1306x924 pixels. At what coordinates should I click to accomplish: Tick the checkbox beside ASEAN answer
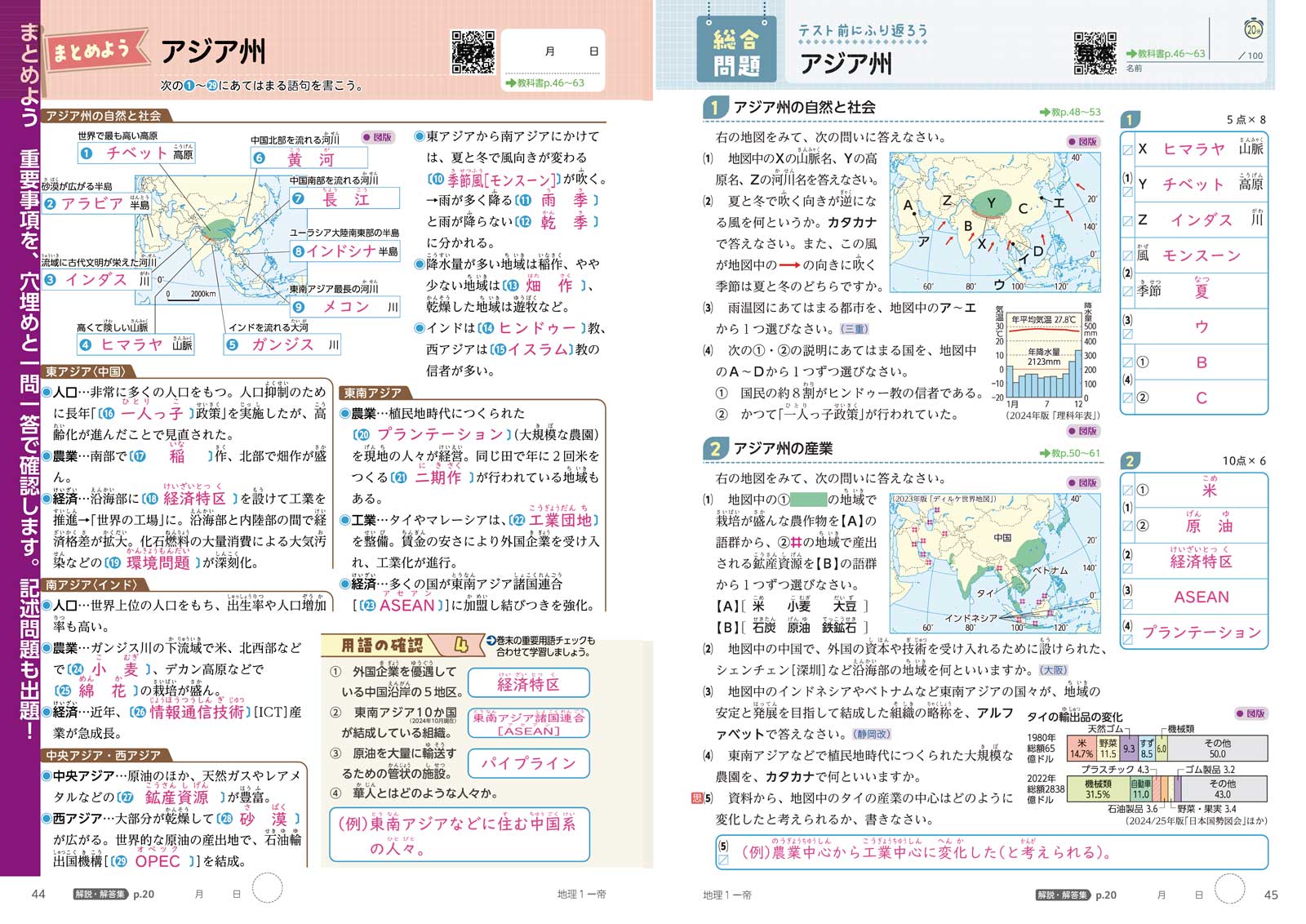tap(1127, 604)
